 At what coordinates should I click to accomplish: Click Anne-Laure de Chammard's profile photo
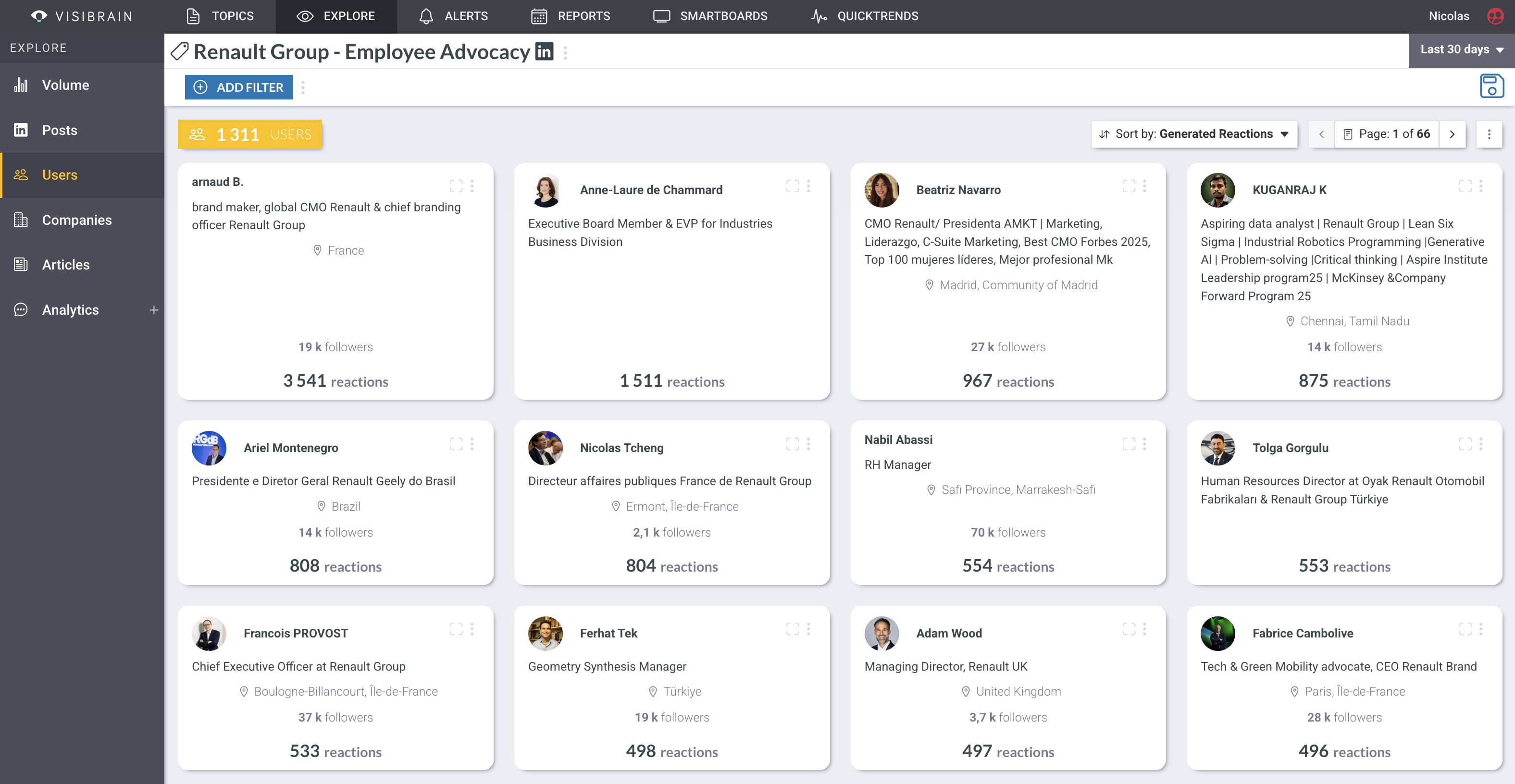point(545,190)
